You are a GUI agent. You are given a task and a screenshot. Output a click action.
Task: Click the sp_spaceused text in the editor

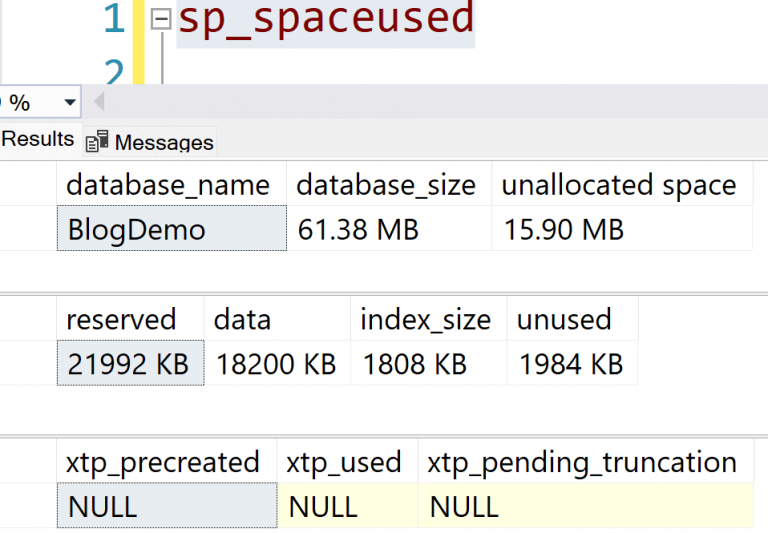[x=325, y=20]
